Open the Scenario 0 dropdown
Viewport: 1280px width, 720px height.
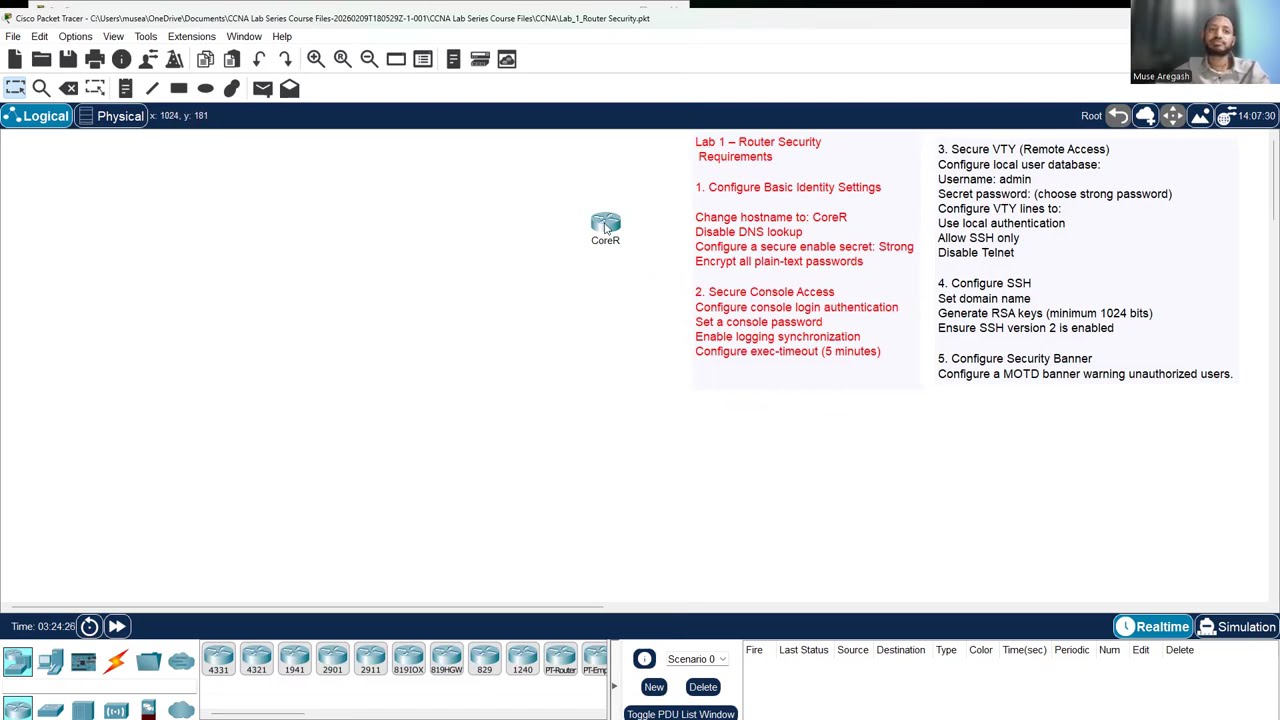click(x=696, y=659)
